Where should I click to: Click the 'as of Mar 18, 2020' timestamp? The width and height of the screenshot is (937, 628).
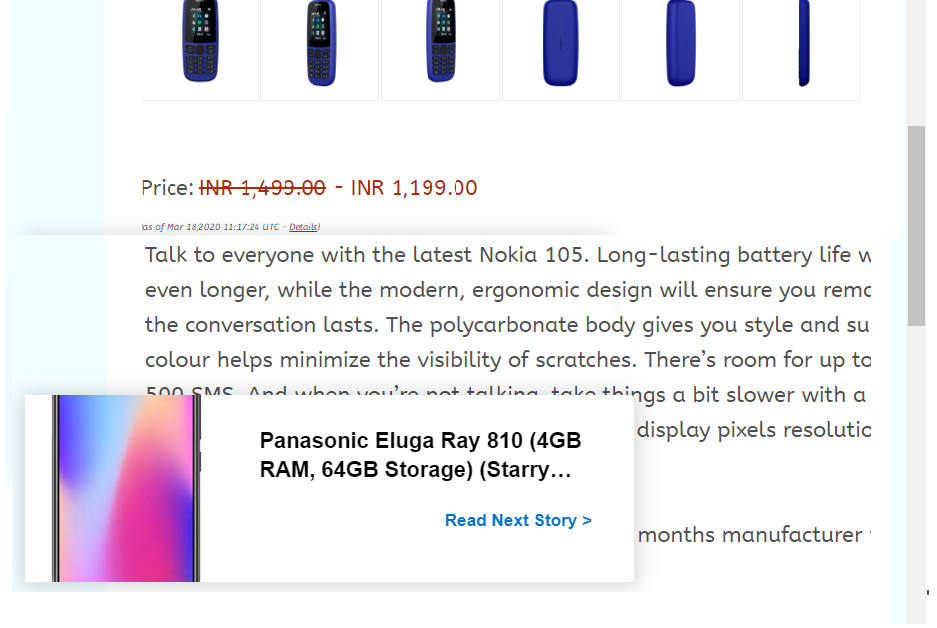[210, 227]
